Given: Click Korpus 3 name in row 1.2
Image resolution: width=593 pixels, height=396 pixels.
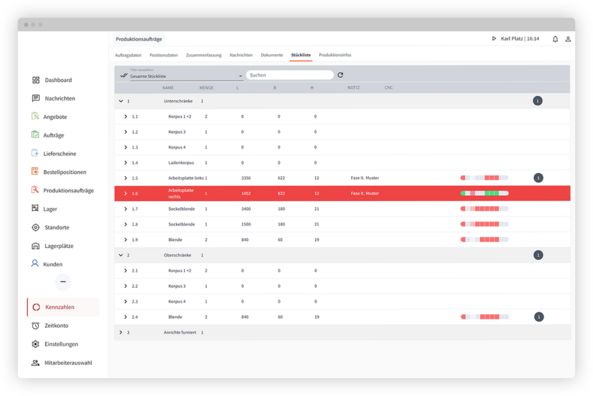Looking at the screenshot, I should tap(177, 132).
